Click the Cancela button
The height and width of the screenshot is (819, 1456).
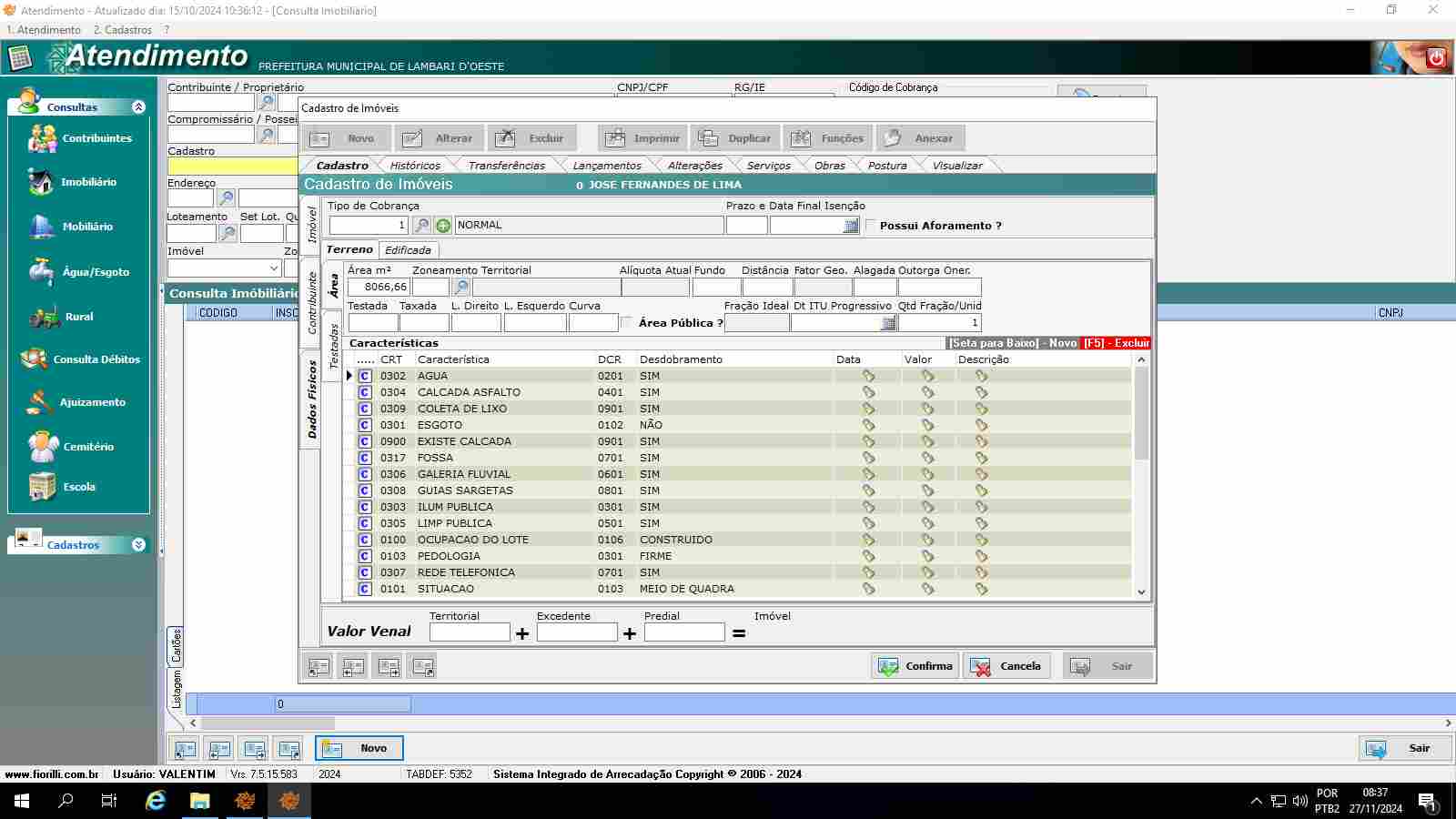point(1006,666)
